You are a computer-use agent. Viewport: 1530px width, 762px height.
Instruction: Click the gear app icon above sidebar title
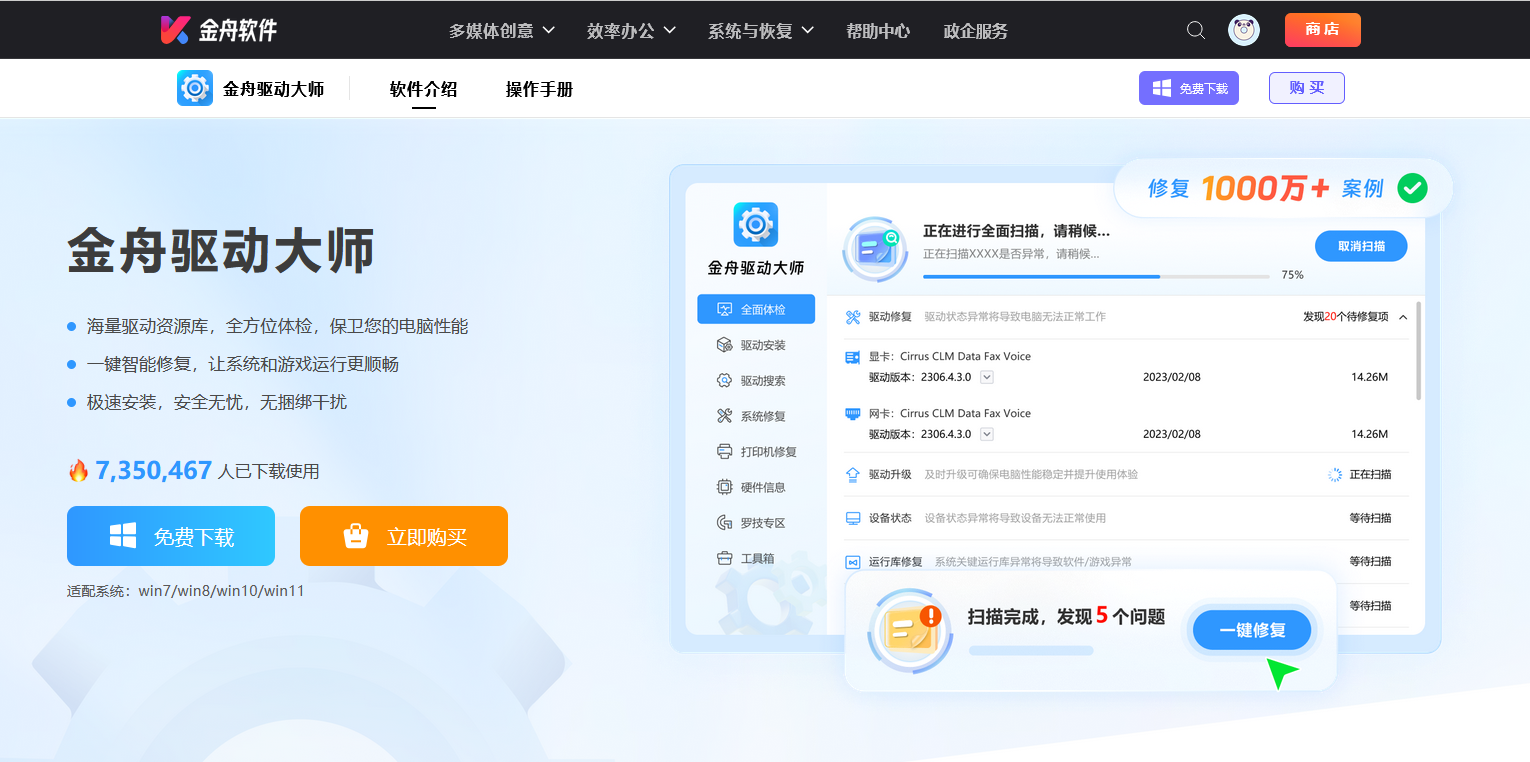pyautogui.click(x=755, y=224)
